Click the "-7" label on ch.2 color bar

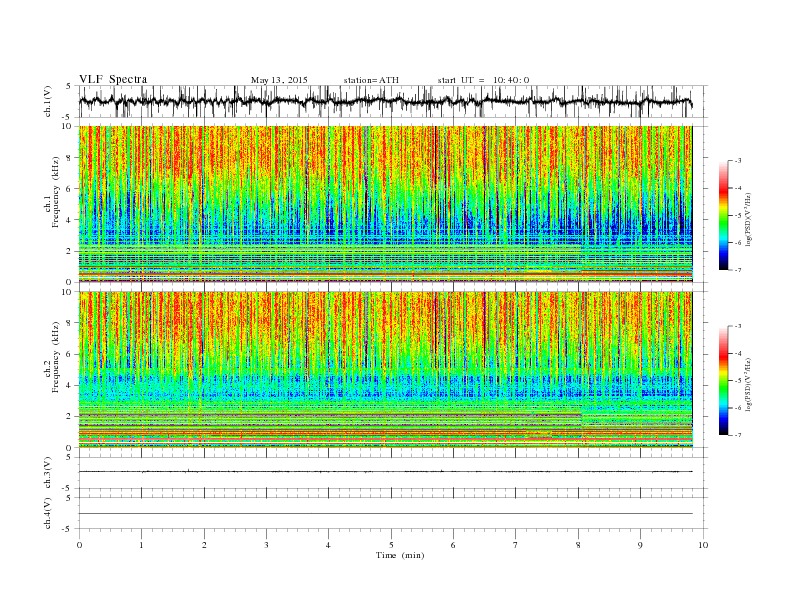click(x=738, y=435)
